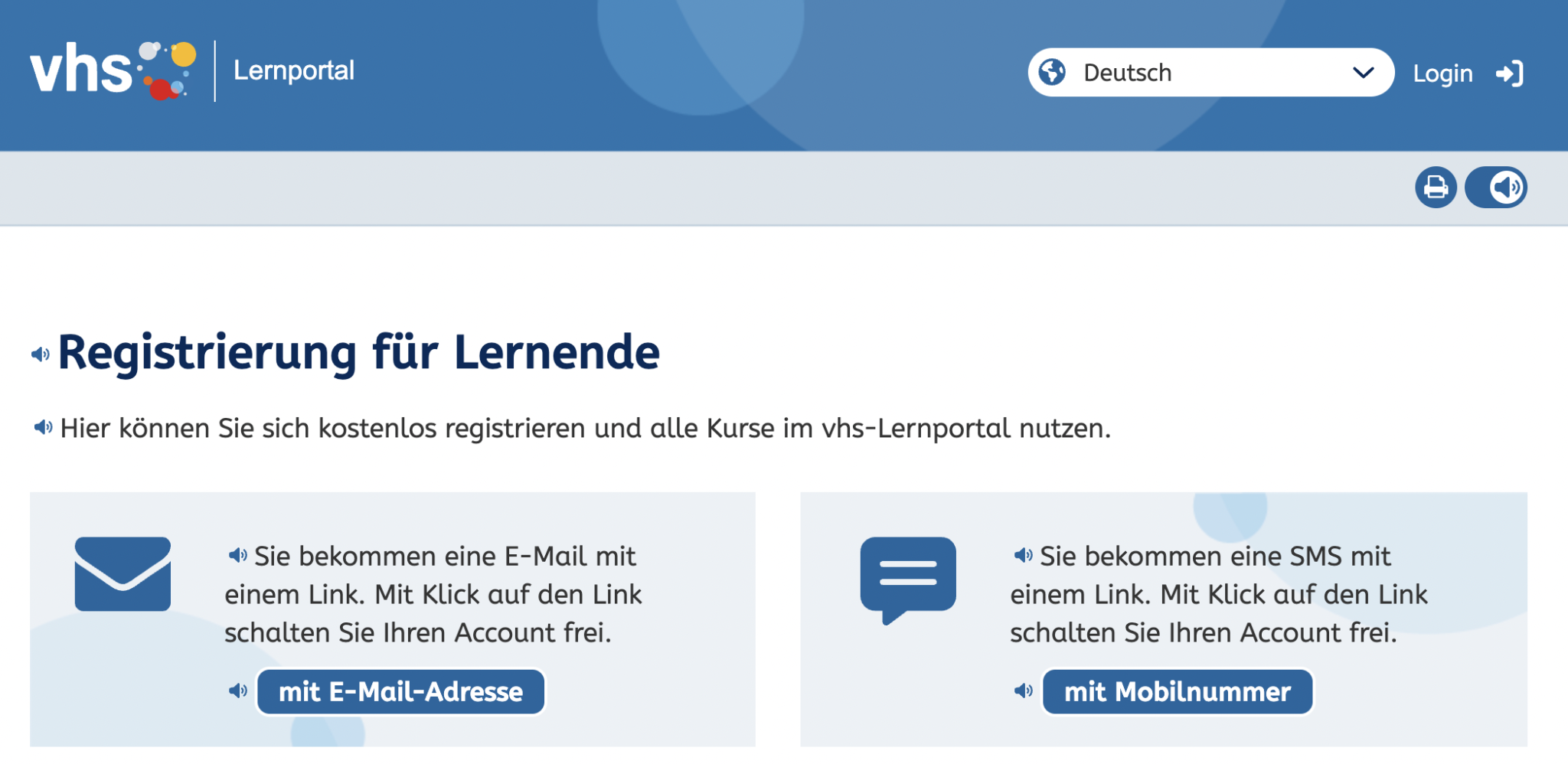The height and width of the screenshot is (764, 1568).
Task: Click the vhs logo
Action: point(112,70)
